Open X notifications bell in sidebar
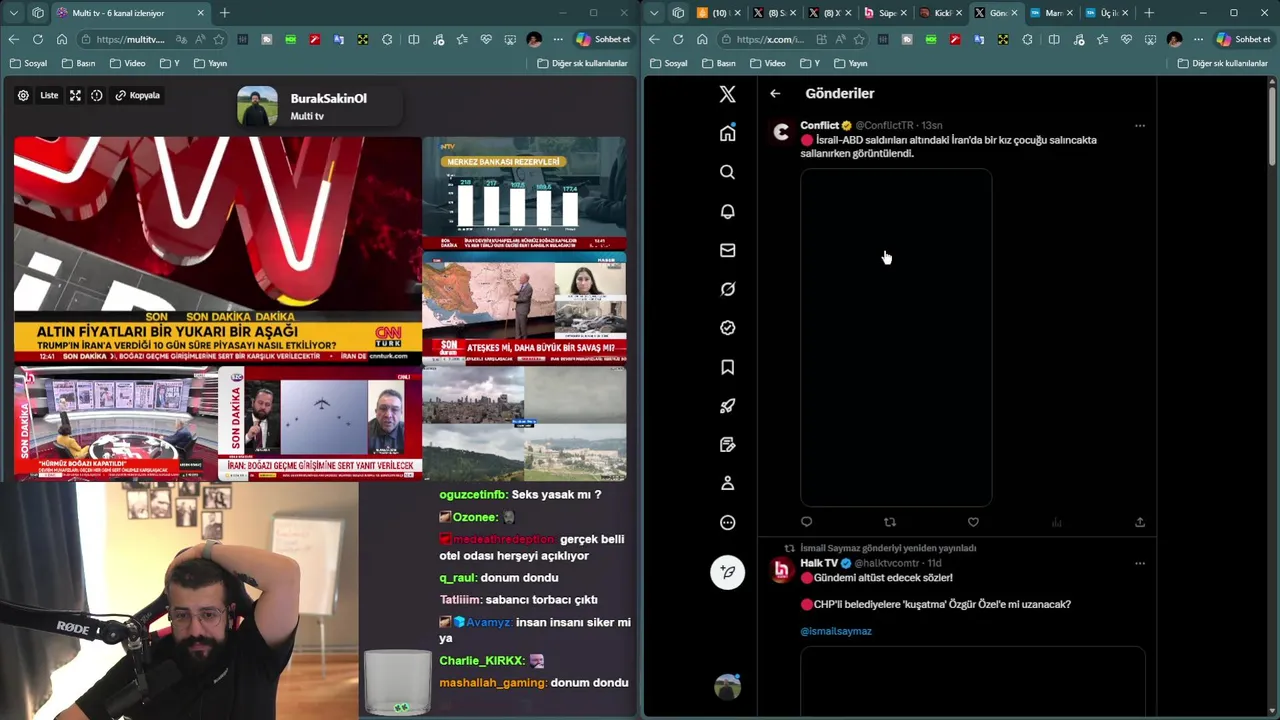Image resolution: width=1280 pixels, height=720 pixels. click(x=727, y=211)
